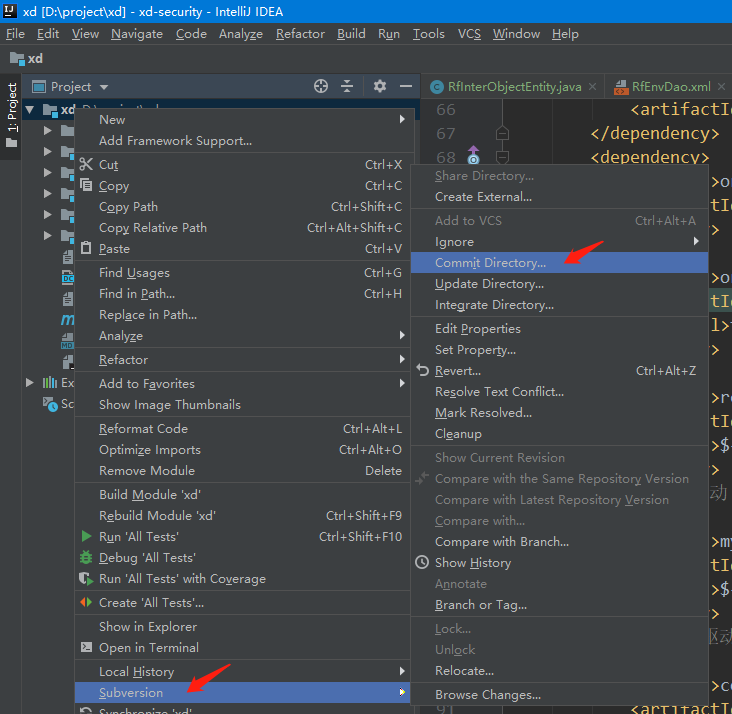
Task: Choose Show in Explorer
Action: pos(242,626)
